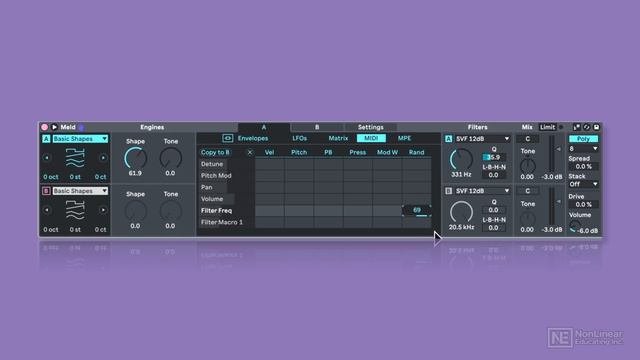This screenshot has height=360, width=640.
Task: Click Mix B volume fader at -3.0 dB
Action: [x=553, y=206]
